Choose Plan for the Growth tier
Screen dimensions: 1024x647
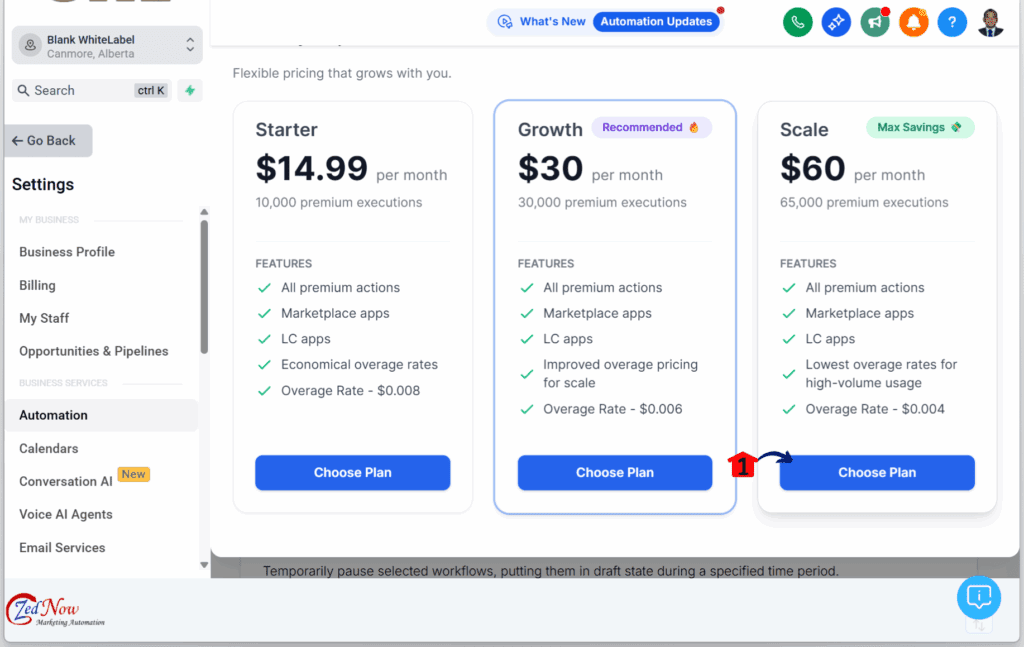click(614, 472)
